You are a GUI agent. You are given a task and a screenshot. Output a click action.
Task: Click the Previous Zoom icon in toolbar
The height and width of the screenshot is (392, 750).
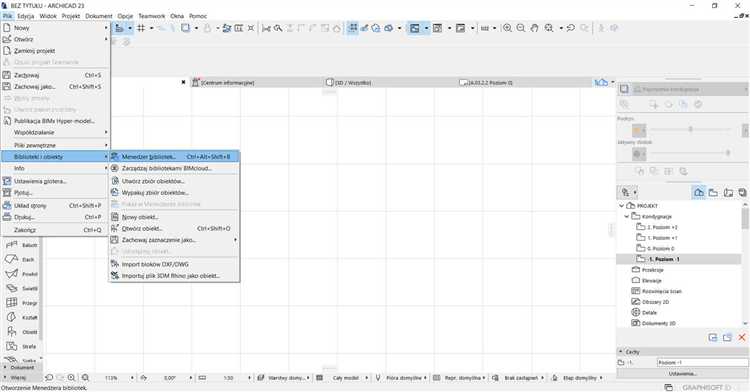[x=571, y=28]
